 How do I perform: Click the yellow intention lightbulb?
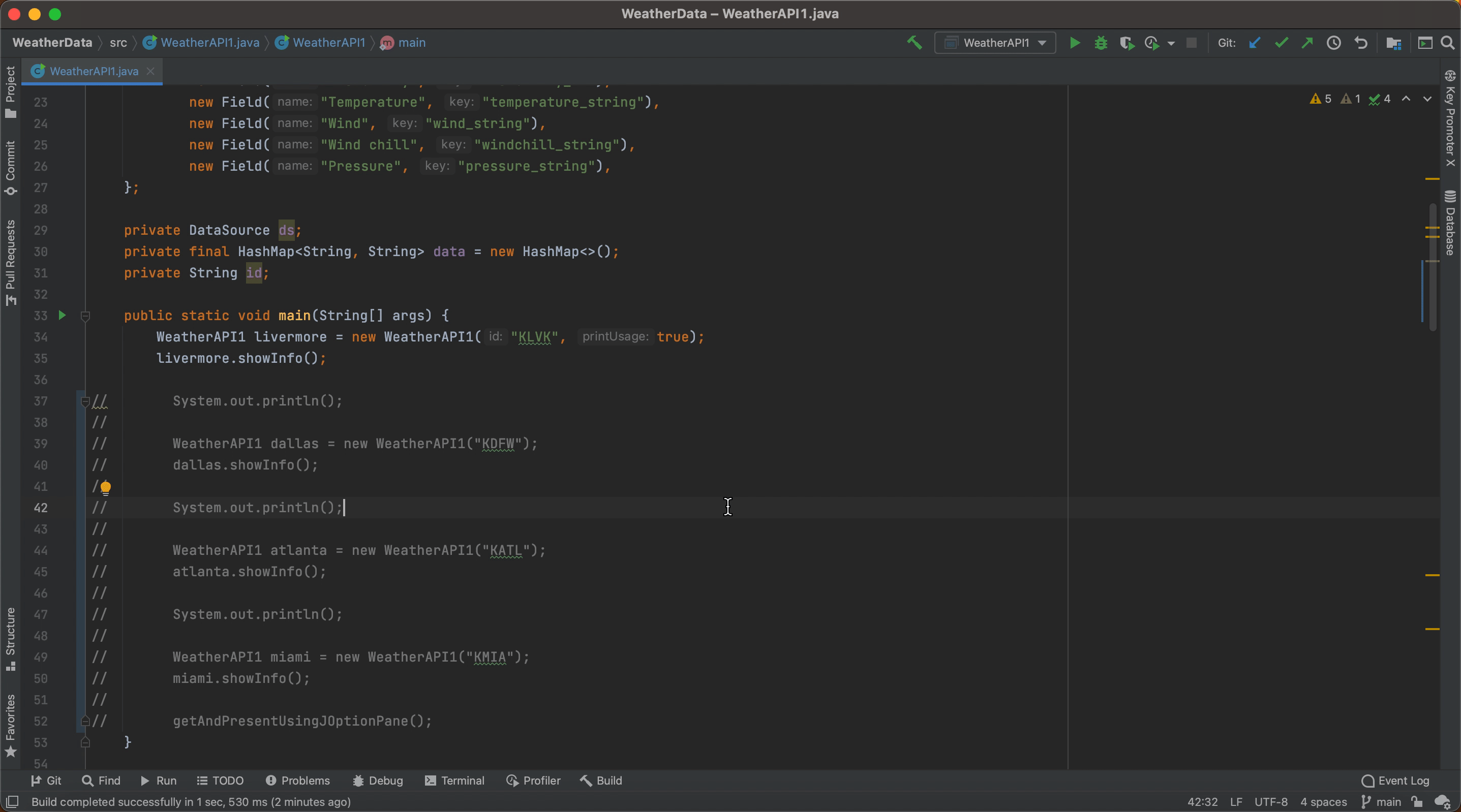[106, 487]
